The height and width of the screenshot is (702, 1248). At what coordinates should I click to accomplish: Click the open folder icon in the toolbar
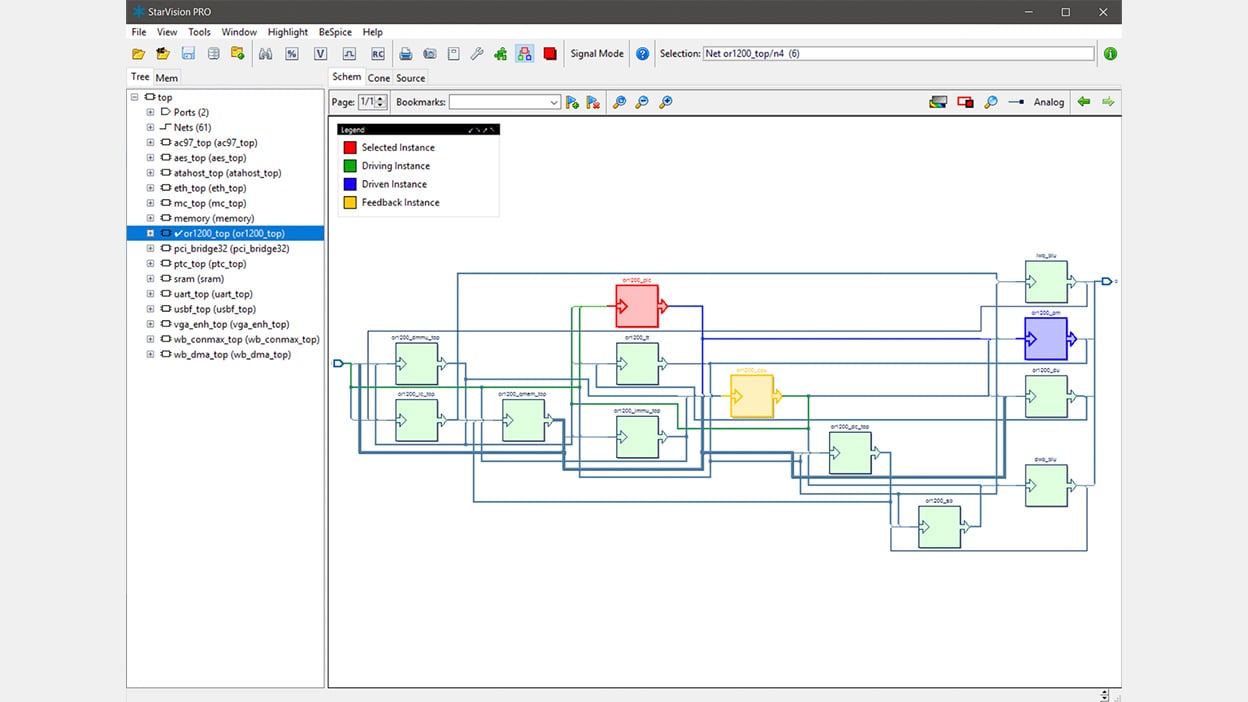138,54
